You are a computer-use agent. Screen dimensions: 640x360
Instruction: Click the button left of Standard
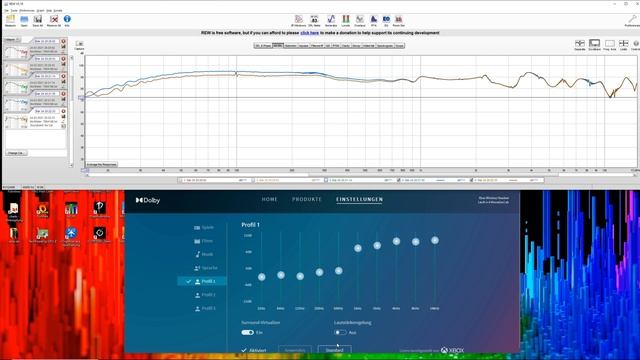point(295,350)
